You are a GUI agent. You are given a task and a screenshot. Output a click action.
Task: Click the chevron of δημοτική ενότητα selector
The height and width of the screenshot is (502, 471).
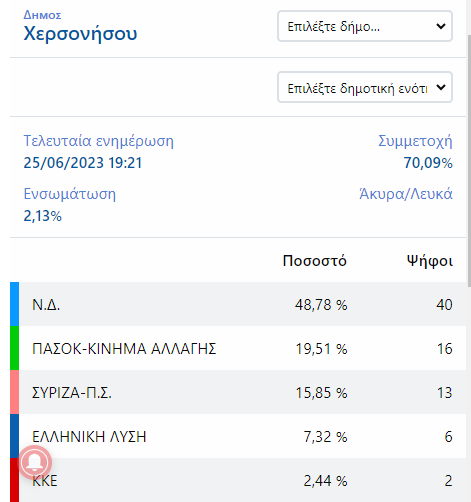pyautogui.click(x=441, y=87)
